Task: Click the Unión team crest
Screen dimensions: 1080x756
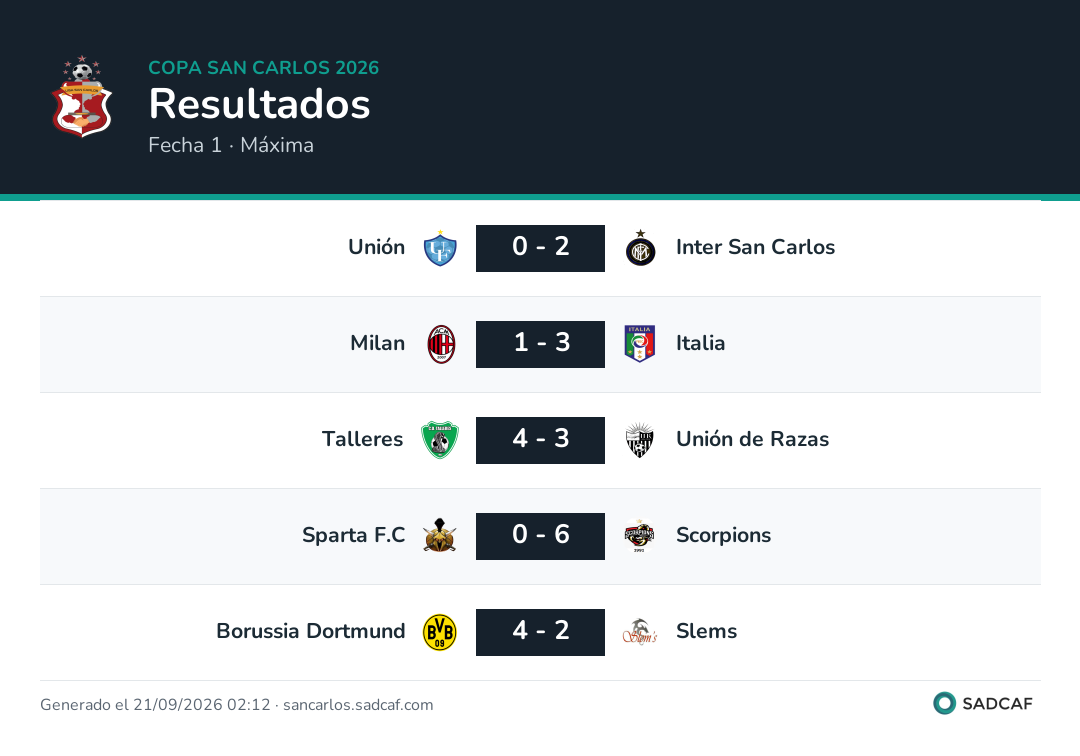Action: point(440,249)
